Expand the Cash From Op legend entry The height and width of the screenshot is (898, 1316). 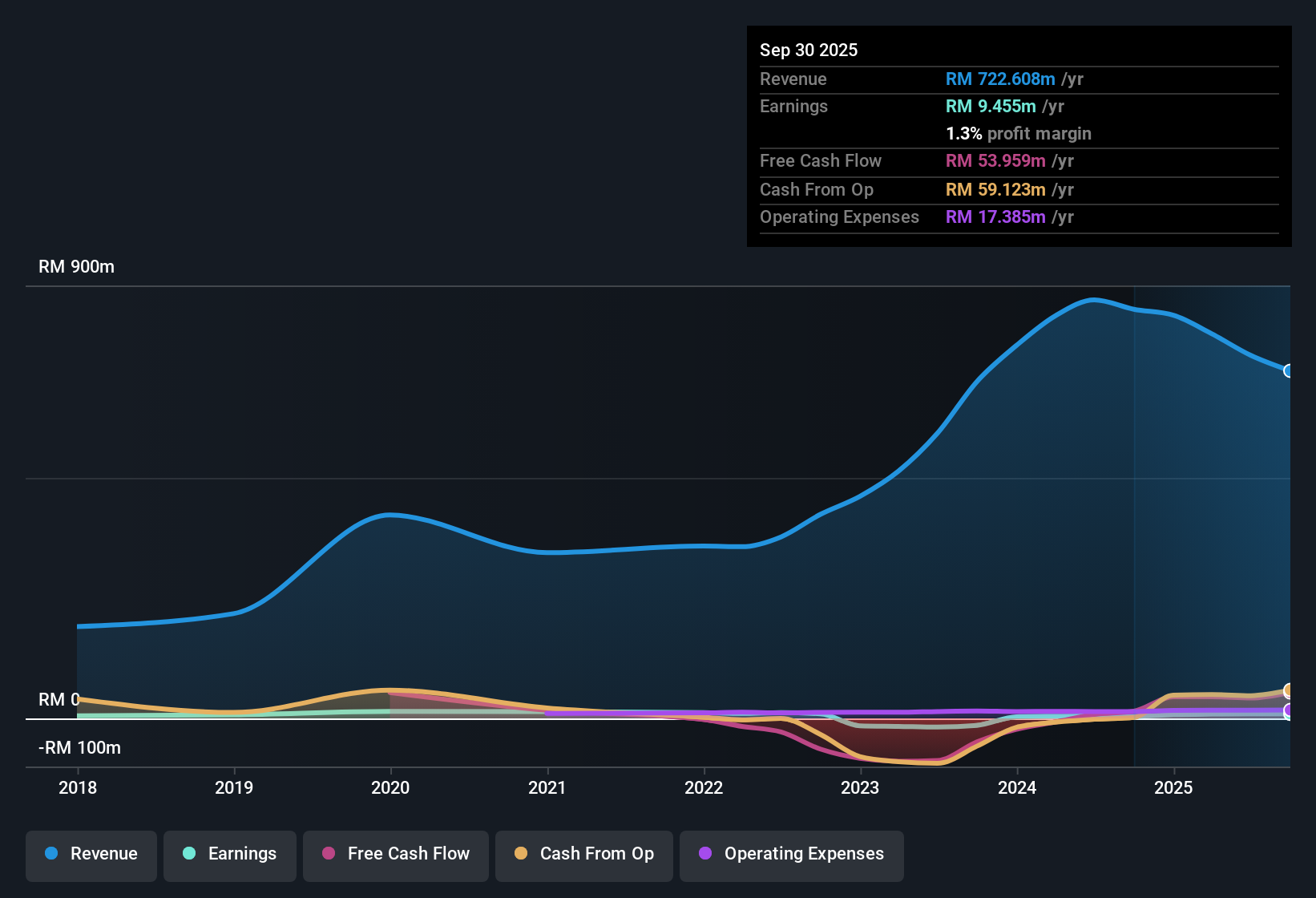583,854
